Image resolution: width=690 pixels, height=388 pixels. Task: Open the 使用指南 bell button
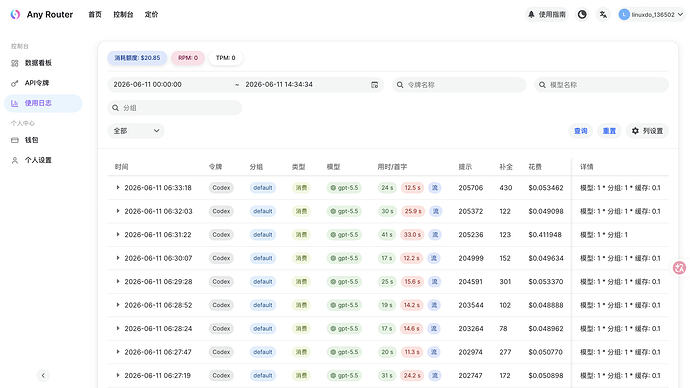[547, 15]
